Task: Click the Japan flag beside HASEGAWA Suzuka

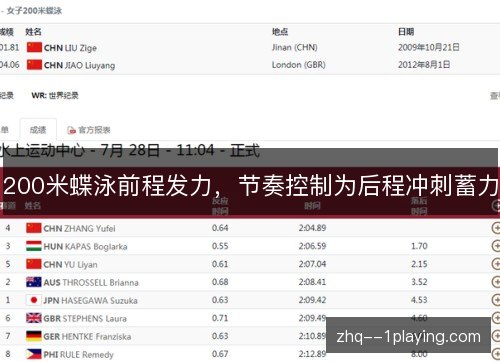Action: [x=34, y=300]
